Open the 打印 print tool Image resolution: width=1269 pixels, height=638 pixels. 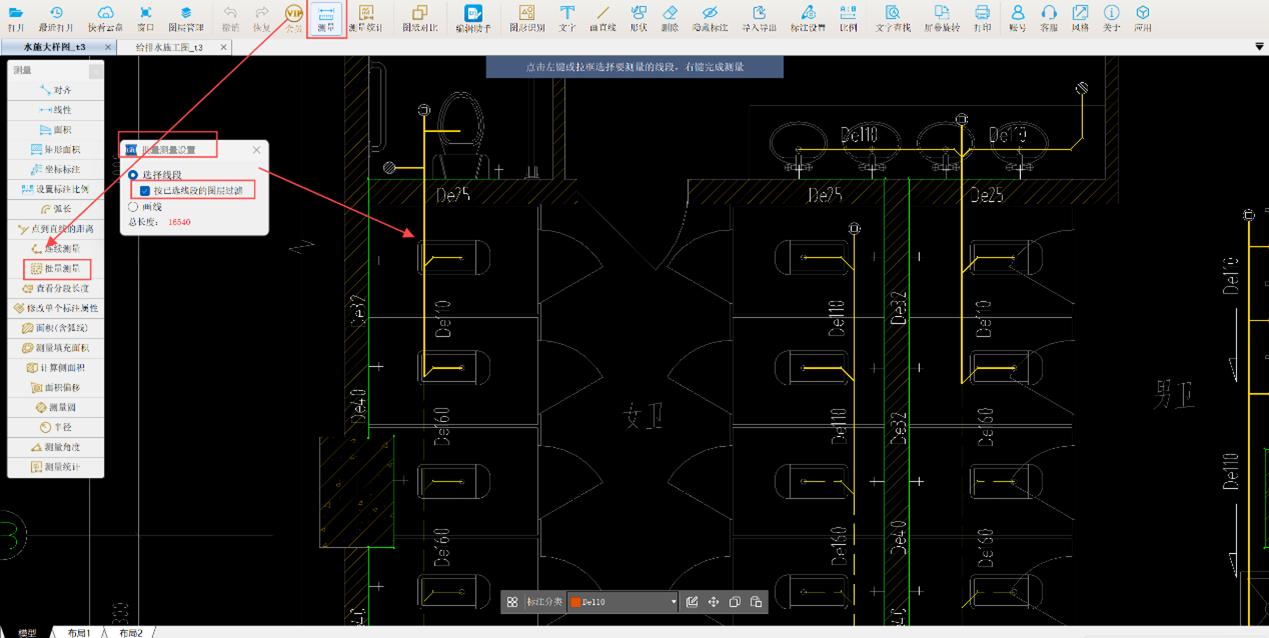982,18
